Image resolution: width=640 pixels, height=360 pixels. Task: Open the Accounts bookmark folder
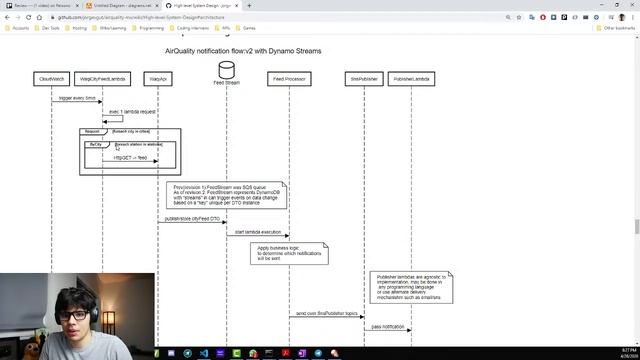[17, 28]
